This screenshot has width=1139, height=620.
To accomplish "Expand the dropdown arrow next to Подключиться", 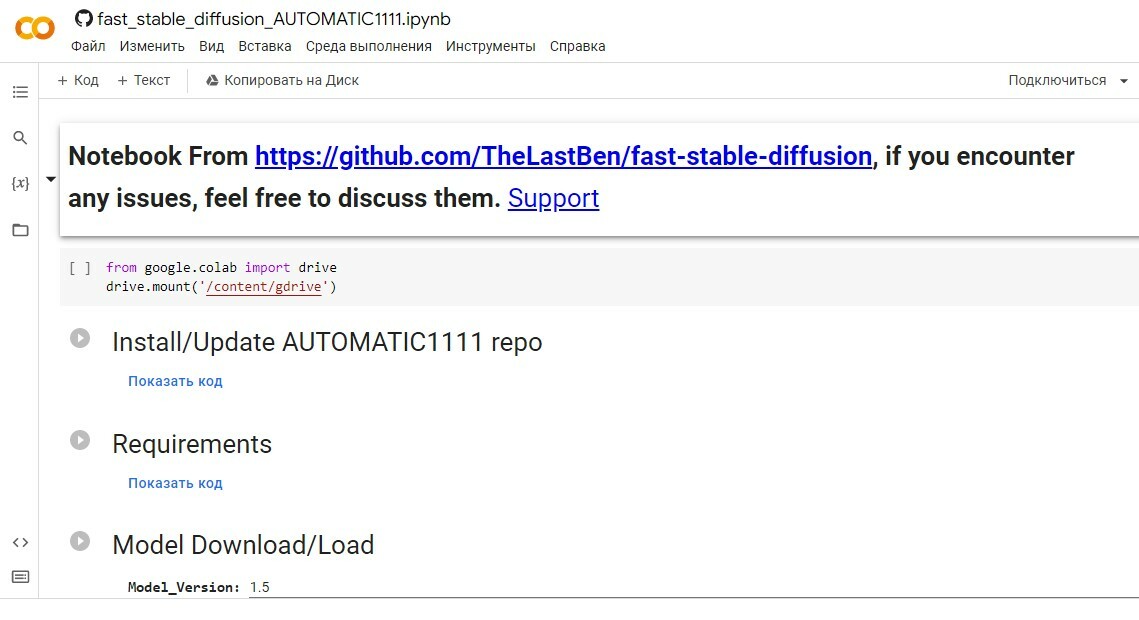I will pos(1124,81).
